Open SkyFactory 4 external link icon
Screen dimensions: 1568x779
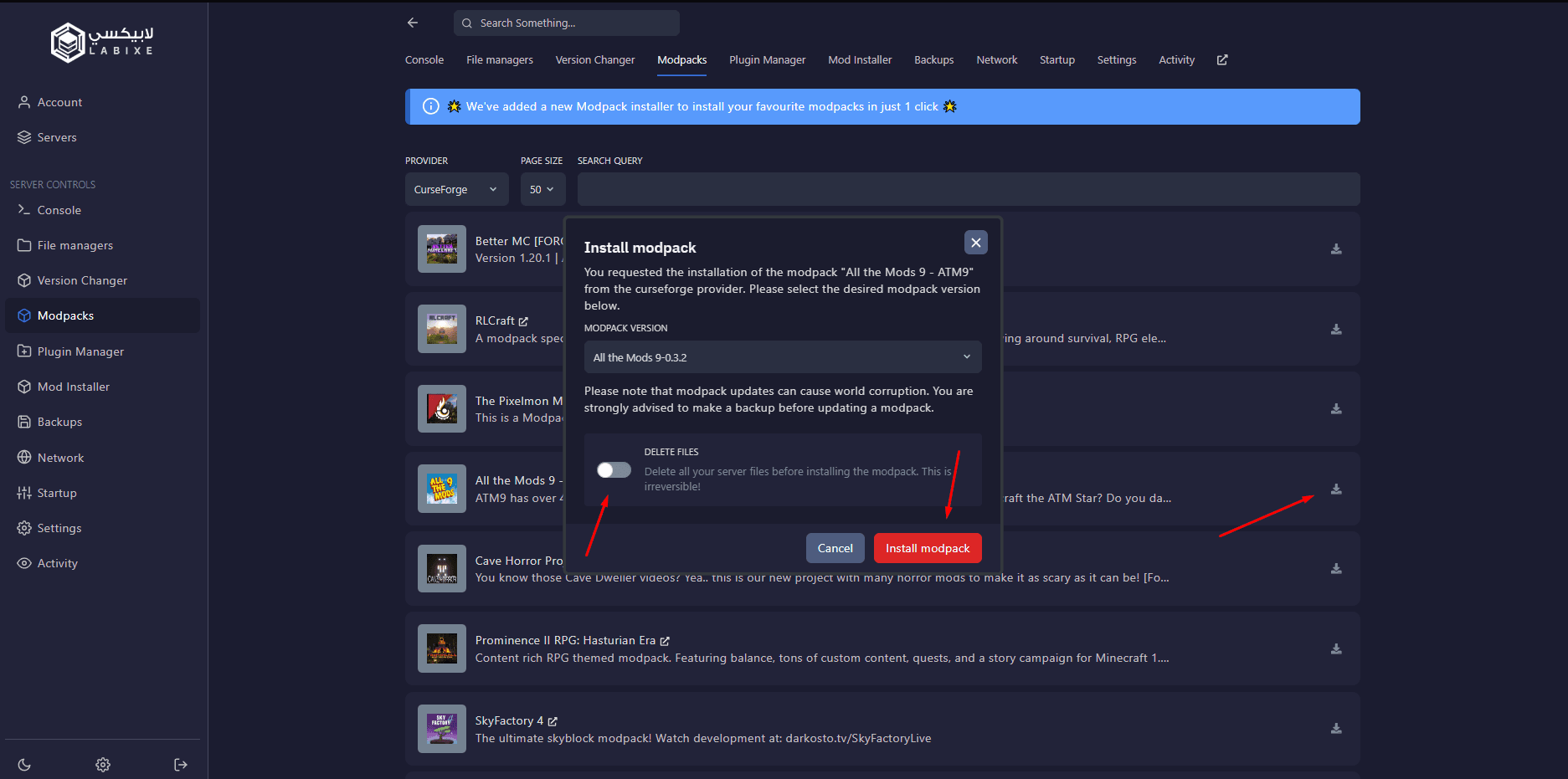553,721
